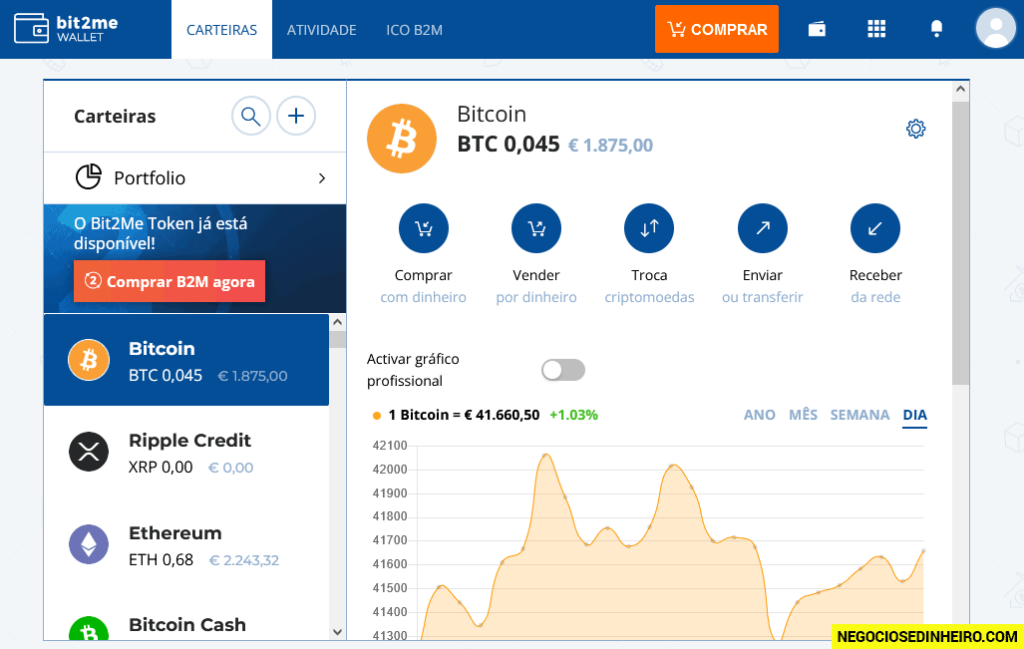Click the Receber da rede arrow icon
This screenshot has width=1024, height=649.
pos(875,229)
